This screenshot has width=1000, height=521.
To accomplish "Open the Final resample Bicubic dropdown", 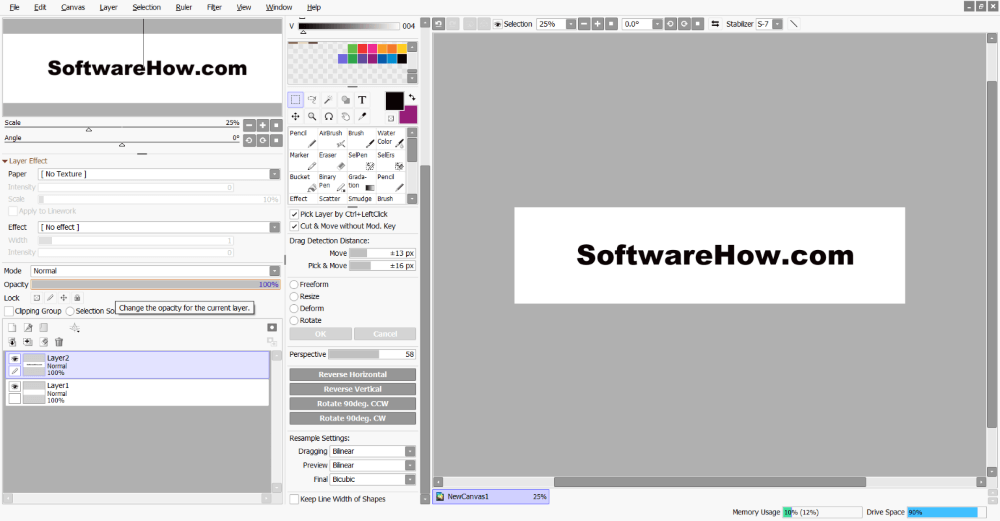I will [x=410, y=480].
